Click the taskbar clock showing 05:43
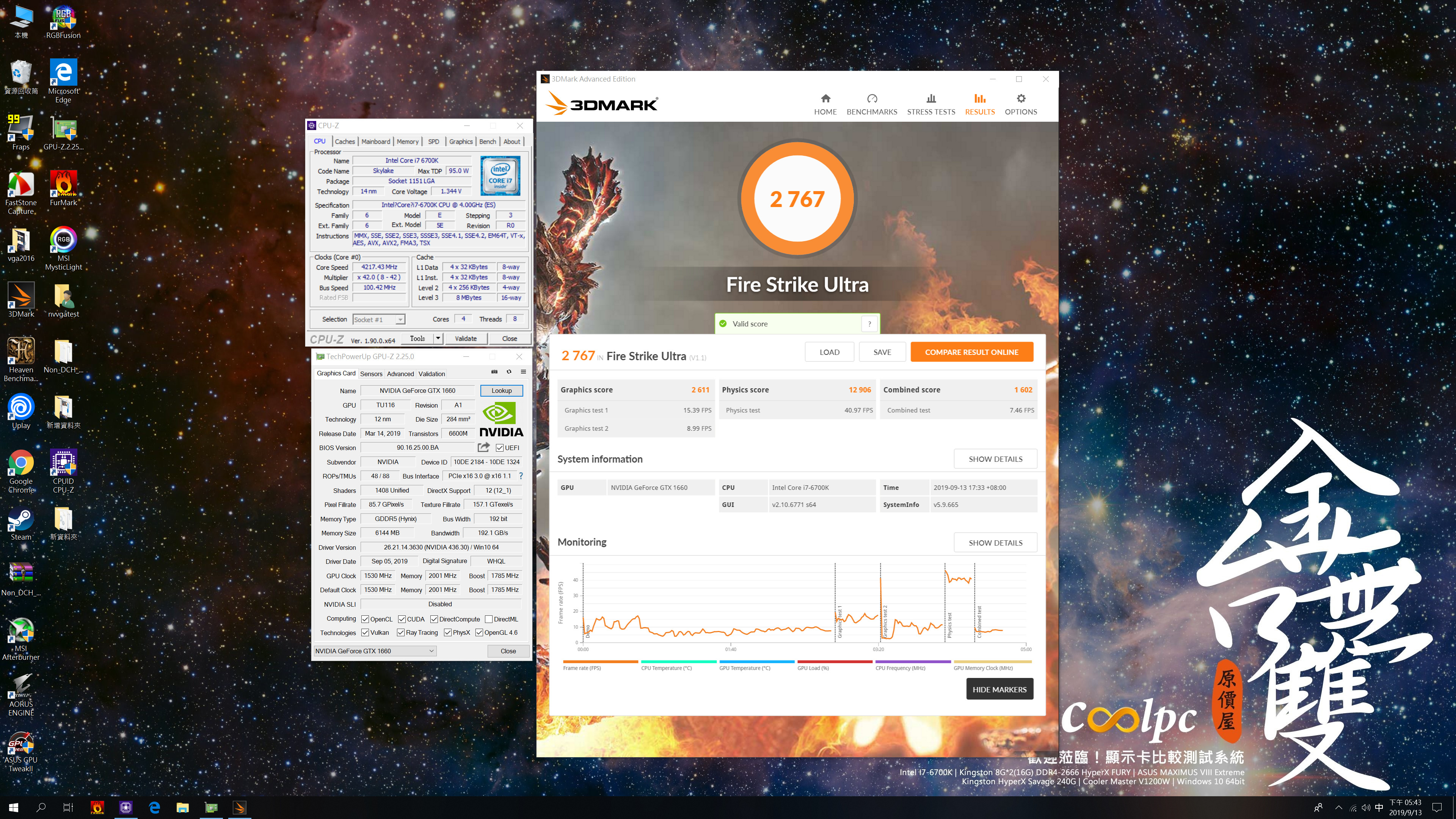 click(1406, 808)
